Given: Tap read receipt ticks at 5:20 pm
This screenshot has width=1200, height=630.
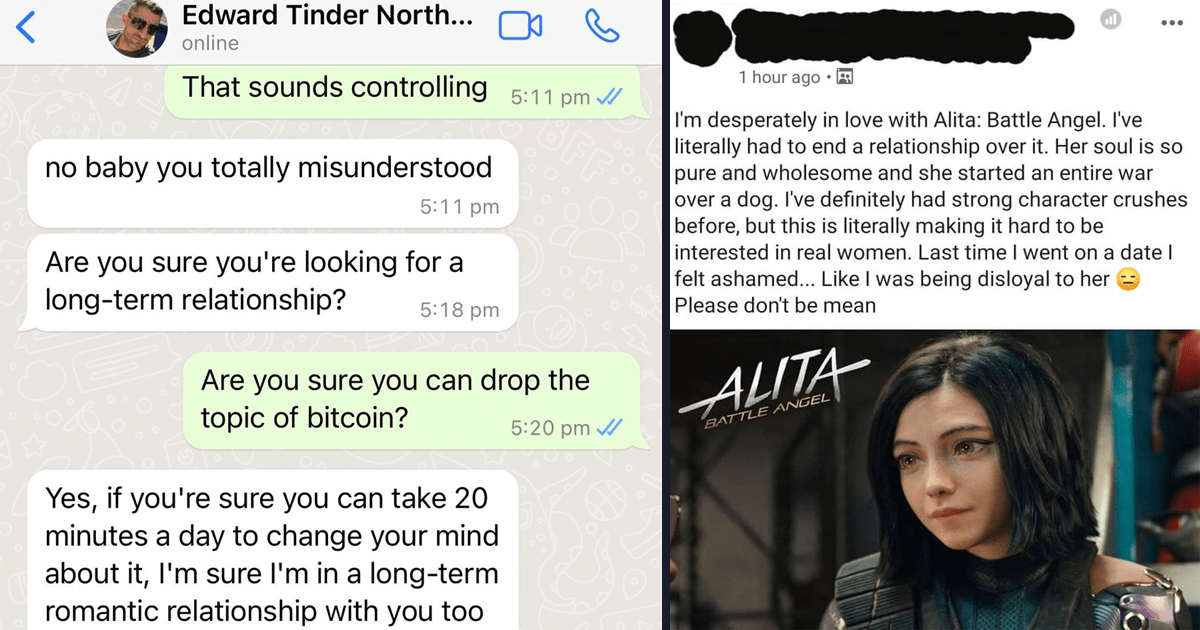Looking at the screenshot, I should 609,428.
